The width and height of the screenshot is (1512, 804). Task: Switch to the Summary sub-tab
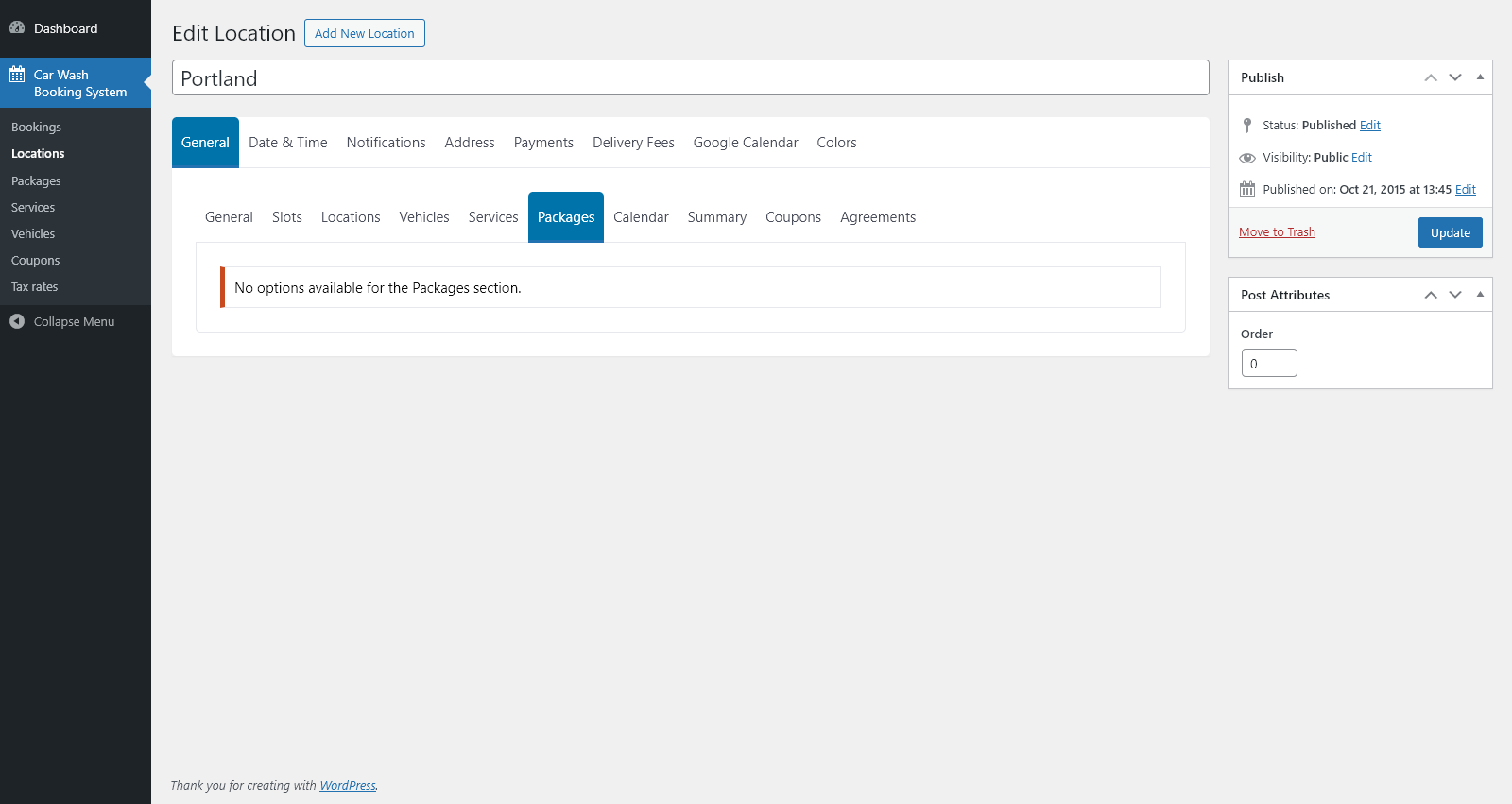(x=717, y=217)
